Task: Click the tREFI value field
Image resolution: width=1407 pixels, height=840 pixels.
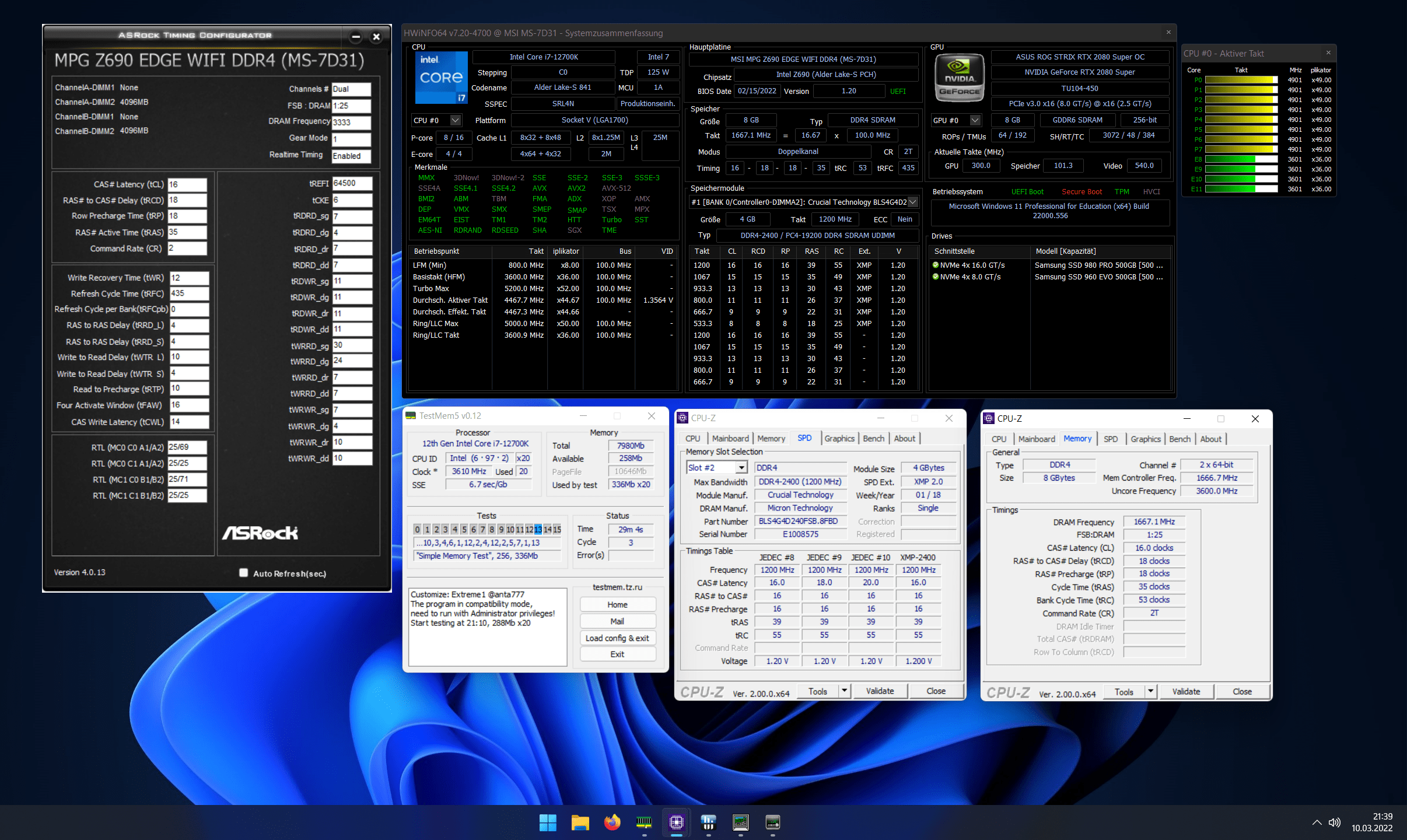Action: 352,183
